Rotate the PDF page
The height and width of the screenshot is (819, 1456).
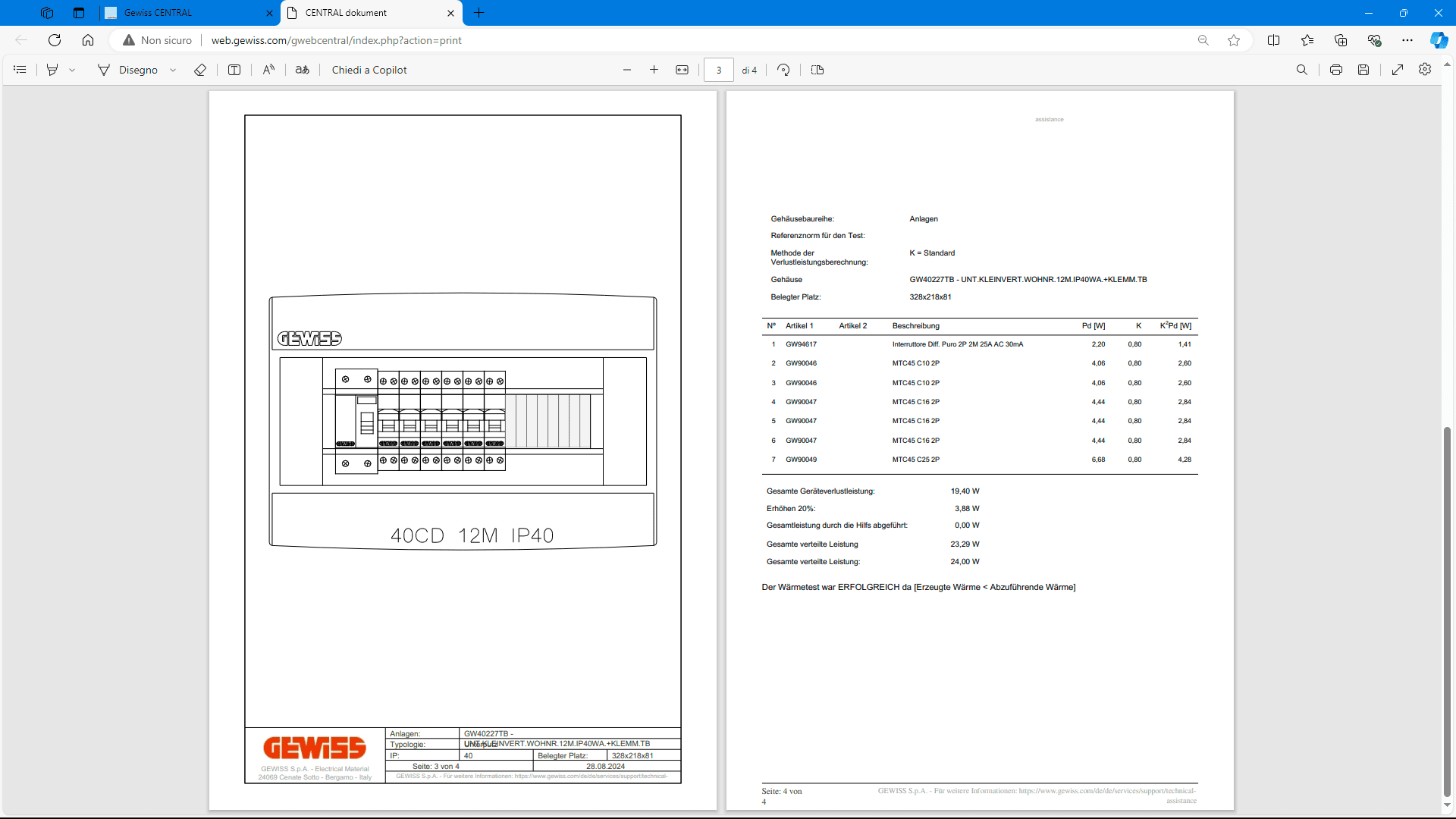tap(783, 70)
